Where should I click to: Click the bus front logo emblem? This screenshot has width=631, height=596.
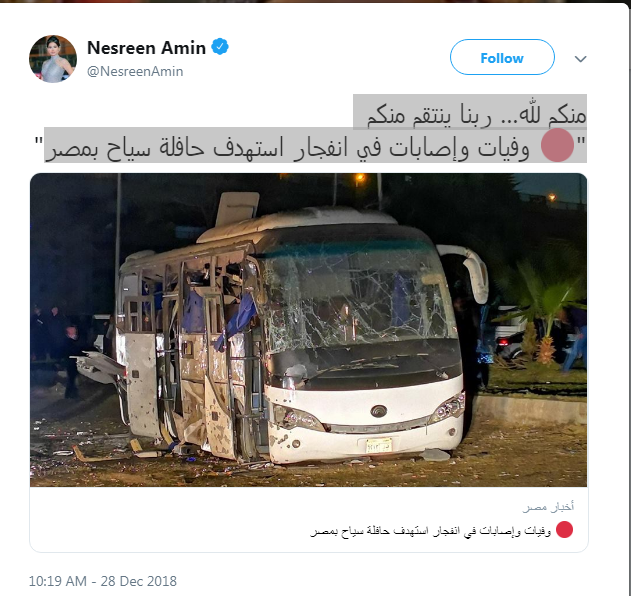pyautogui.click(x=379, y=411)
